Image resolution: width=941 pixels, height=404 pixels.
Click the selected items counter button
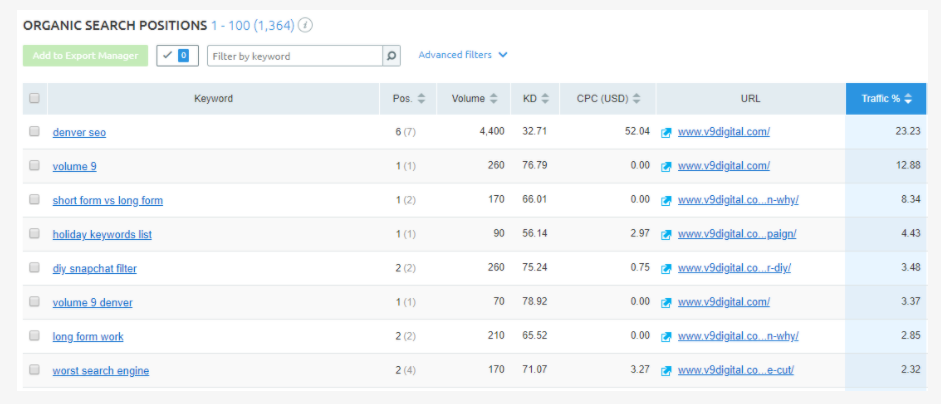click(177, 56)
